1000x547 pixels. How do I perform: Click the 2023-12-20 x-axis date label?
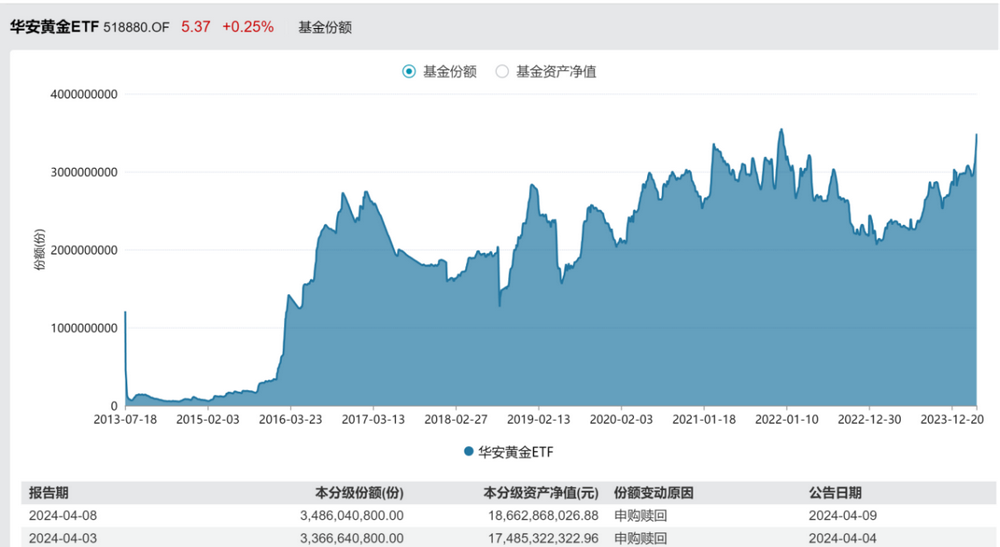[952, 419]
